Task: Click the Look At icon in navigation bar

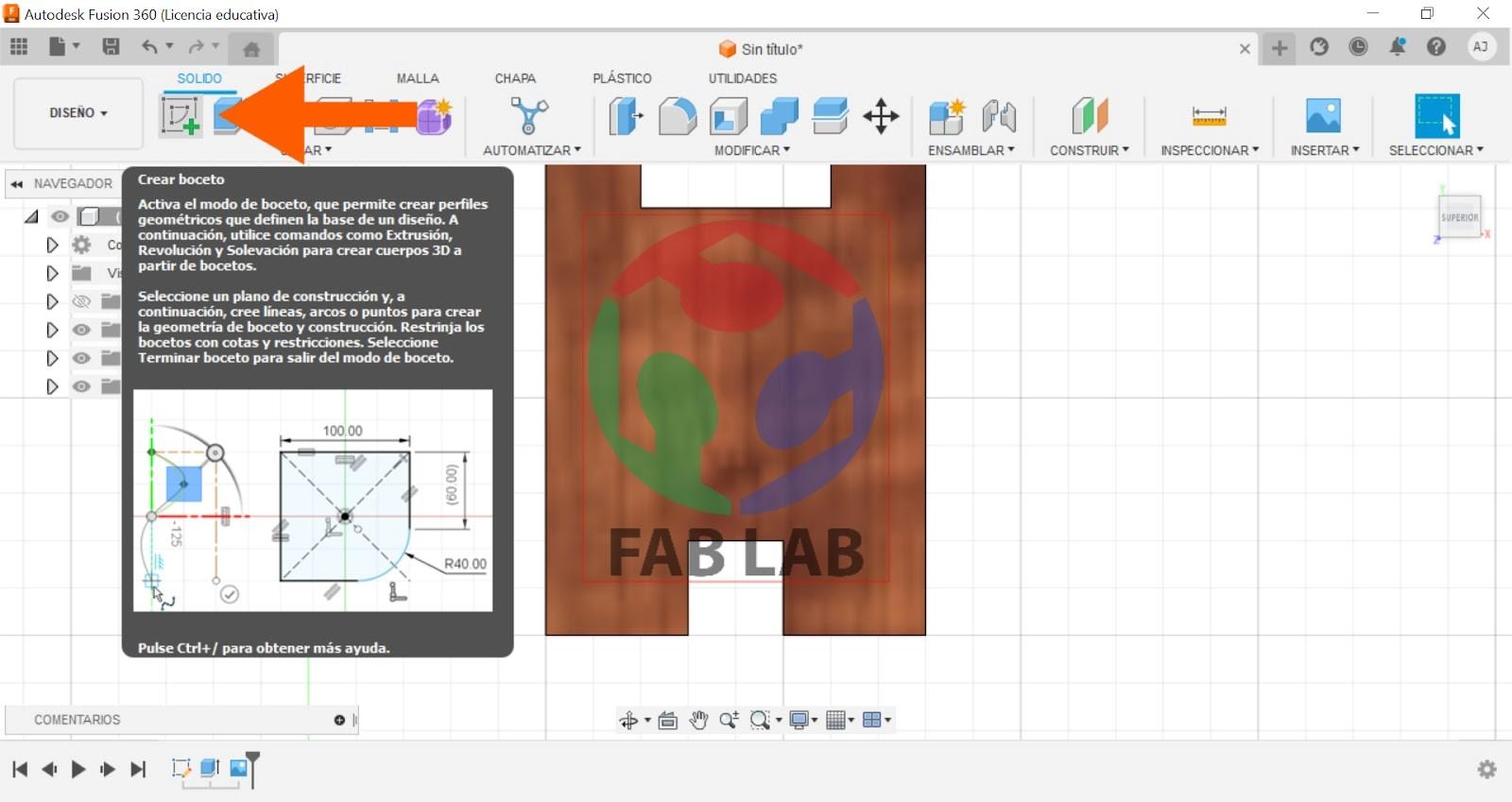Action: point(667,720)
